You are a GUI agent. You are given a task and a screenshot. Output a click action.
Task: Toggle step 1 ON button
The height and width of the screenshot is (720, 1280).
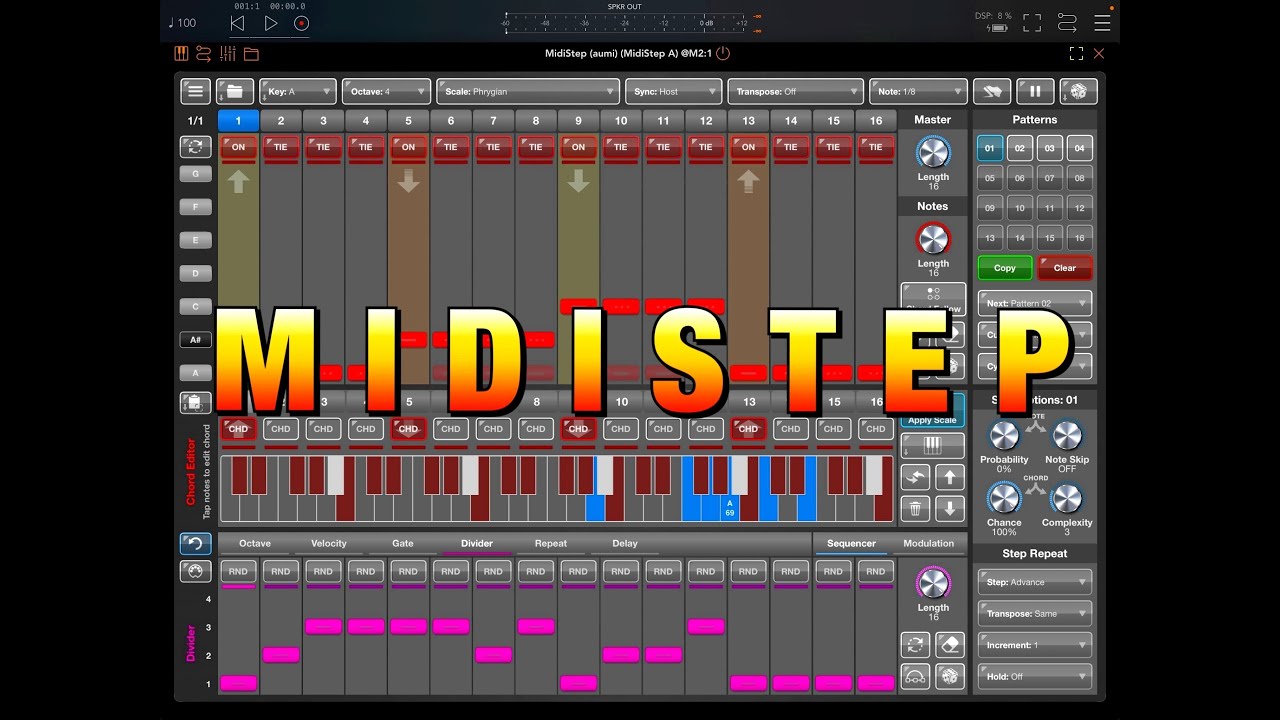(238, 147)
